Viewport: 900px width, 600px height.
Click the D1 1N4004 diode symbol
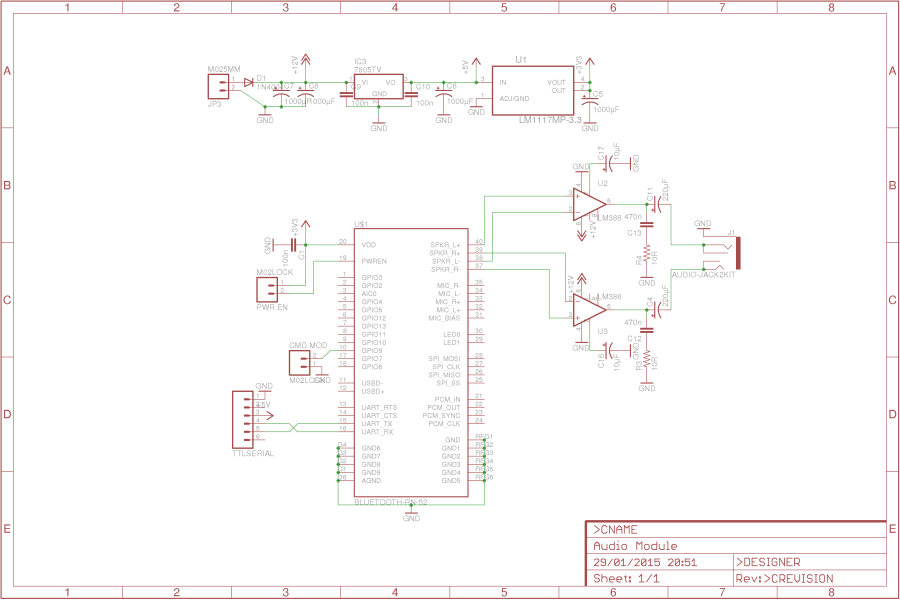coord(248,82)
